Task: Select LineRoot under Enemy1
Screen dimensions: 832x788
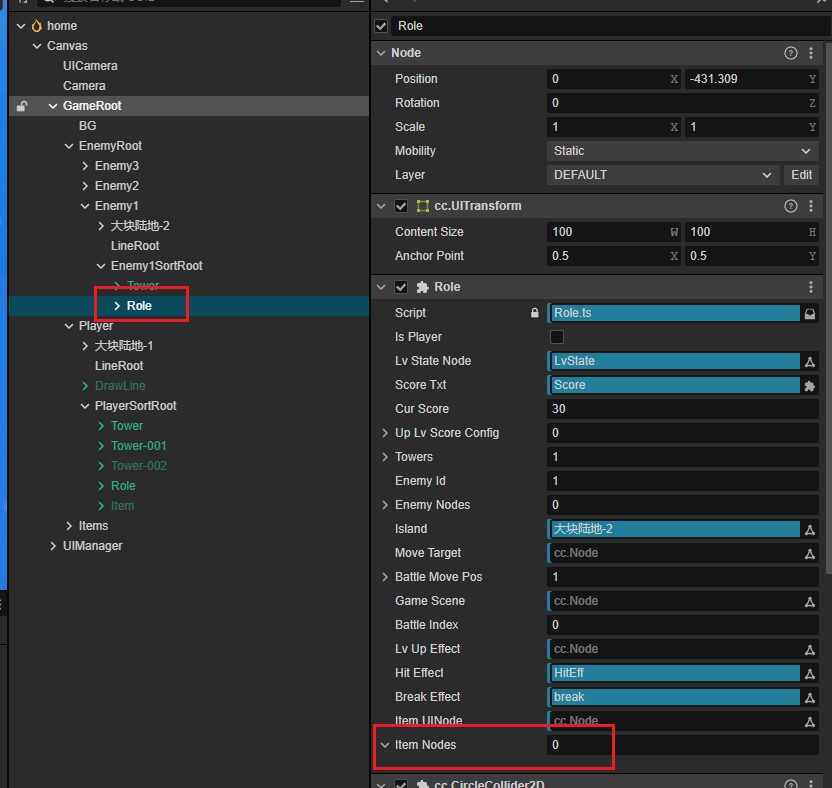Action: click(135, 246)
